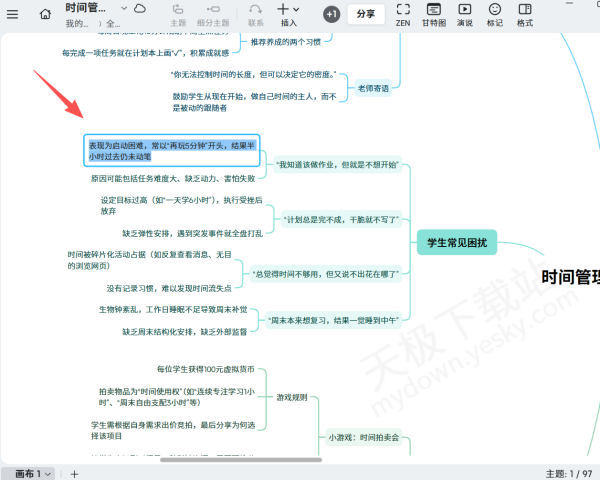This screenshot has height=480, width=600.
Task: Add a relationship line (联系)
Action: pyautogui.click(x=256, y=14)
